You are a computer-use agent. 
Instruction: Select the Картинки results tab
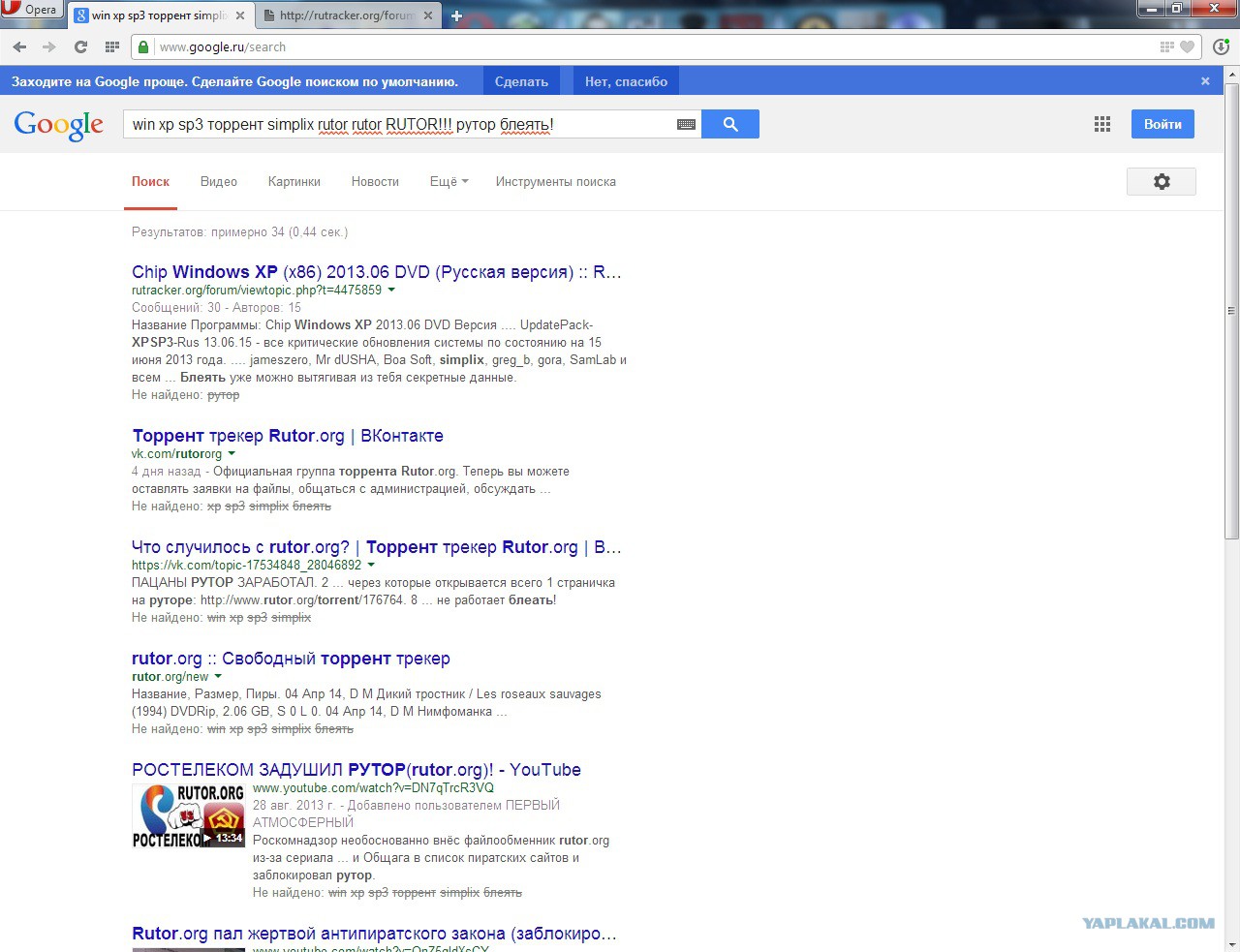[x=294, y=181]
